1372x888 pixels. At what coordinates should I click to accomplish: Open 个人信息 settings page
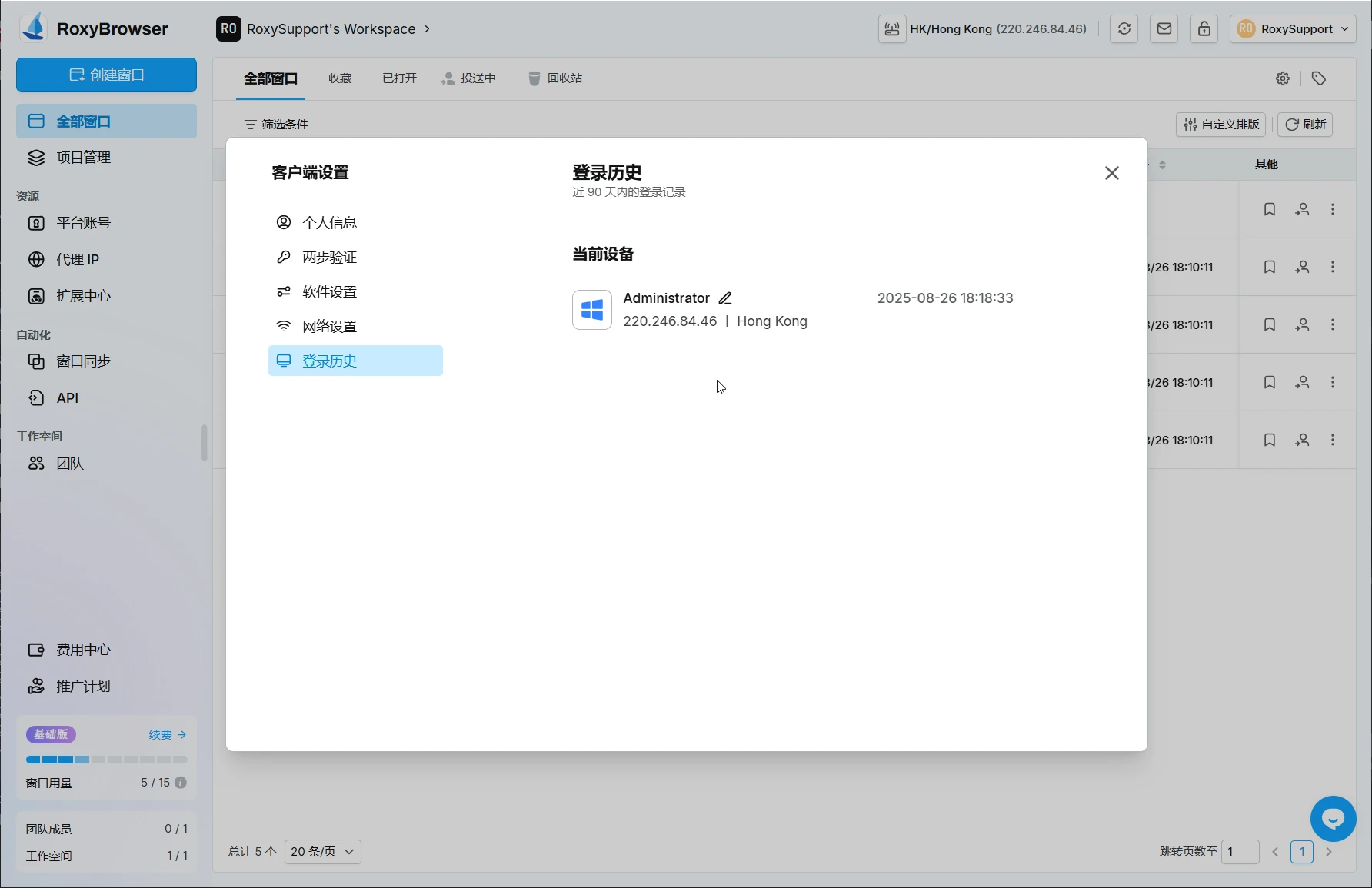pos(329,222)
